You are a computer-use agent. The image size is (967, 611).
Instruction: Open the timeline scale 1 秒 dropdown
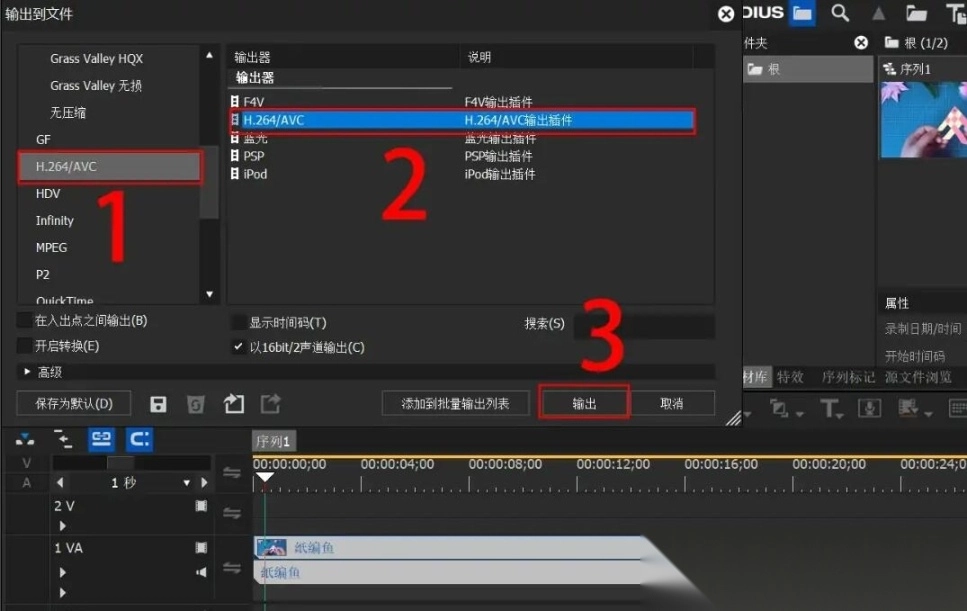pos(187,483)
